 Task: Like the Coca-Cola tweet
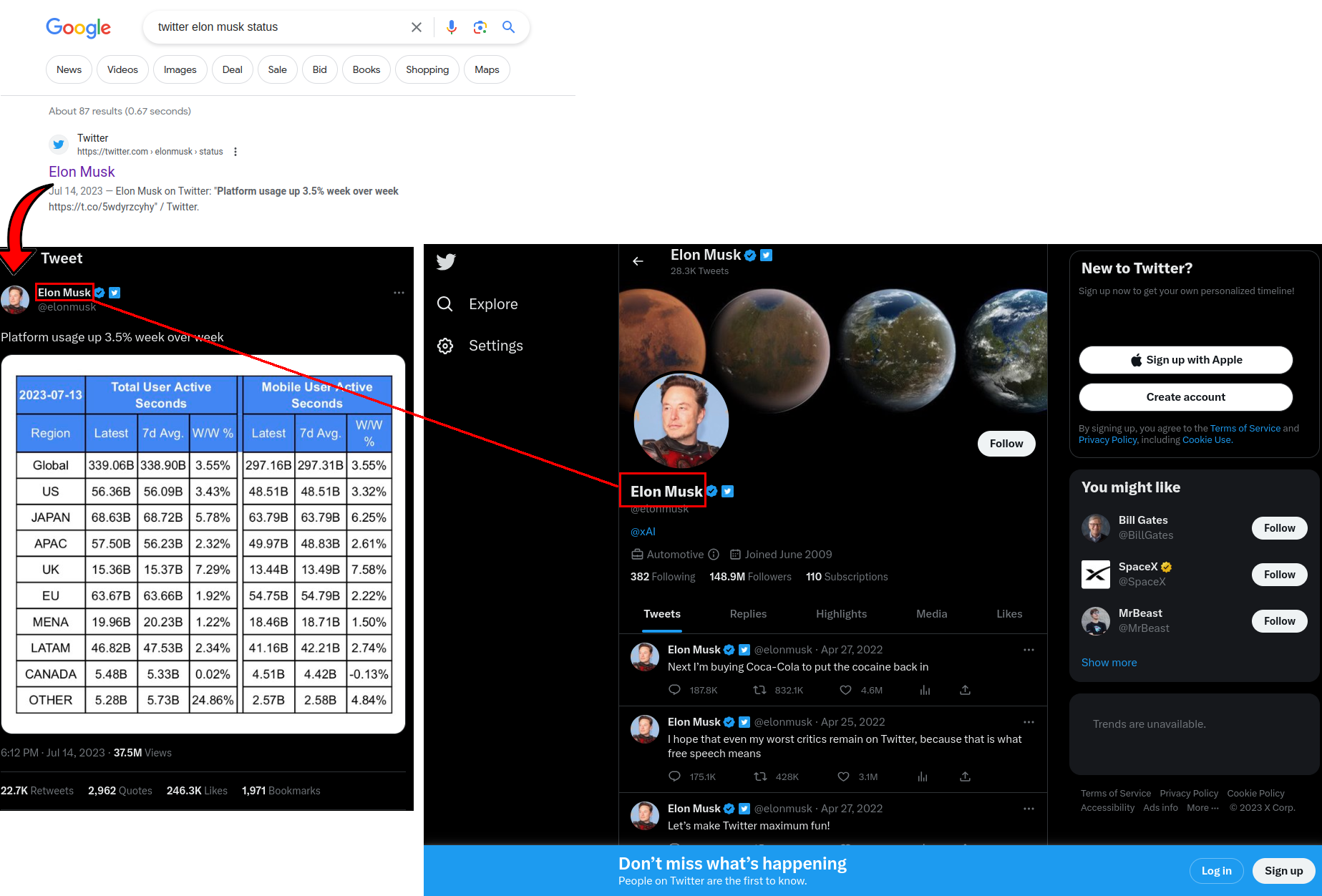(845, 690)
